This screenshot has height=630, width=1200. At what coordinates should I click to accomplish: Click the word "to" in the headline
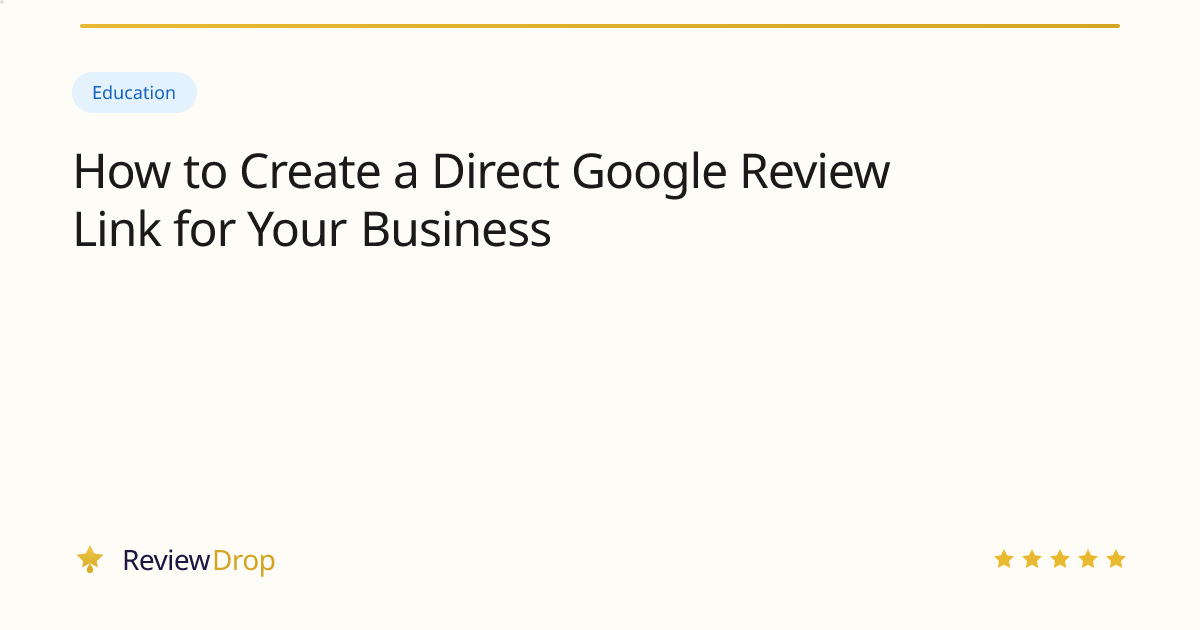pos(203,172)
